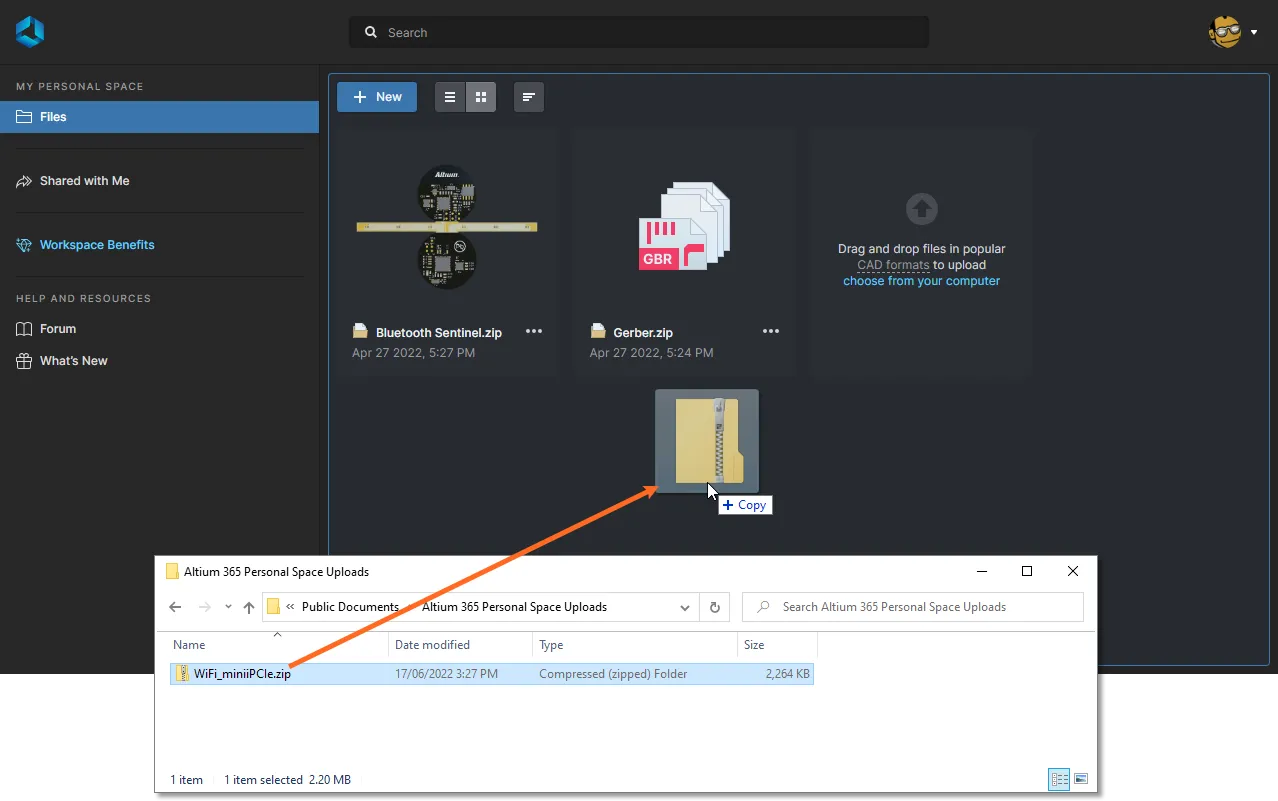Select the WiFi_miniiPCIe.zip file
This screenshot has height=801, width=1278.
tap(492, 674)
